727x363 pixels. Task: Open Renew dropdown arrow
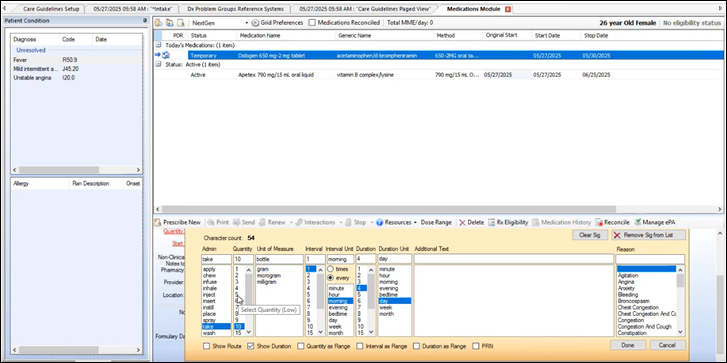291,223
